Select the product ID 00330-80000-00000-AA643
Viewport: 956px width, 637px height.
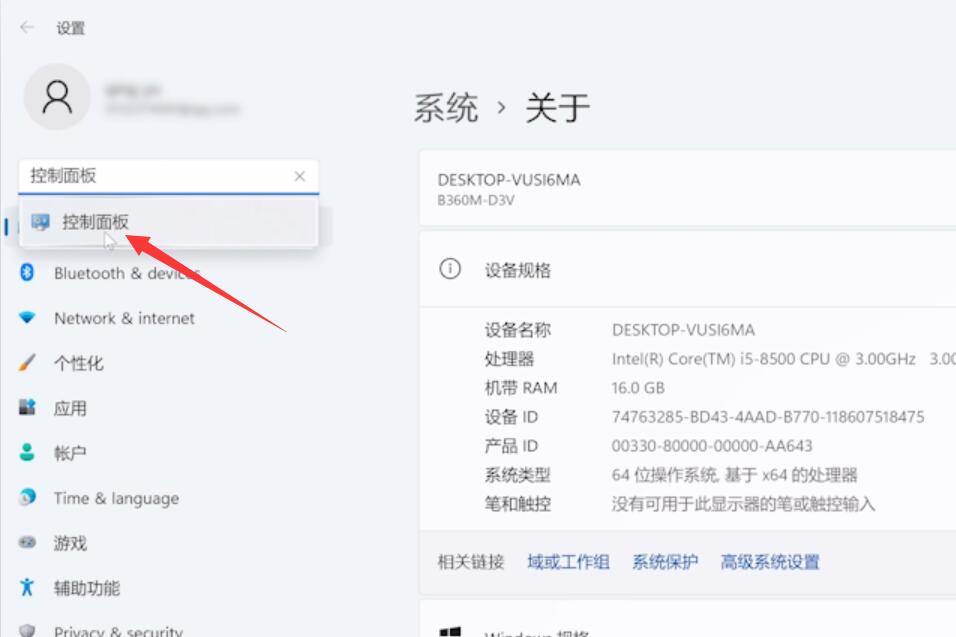(712, 446)
